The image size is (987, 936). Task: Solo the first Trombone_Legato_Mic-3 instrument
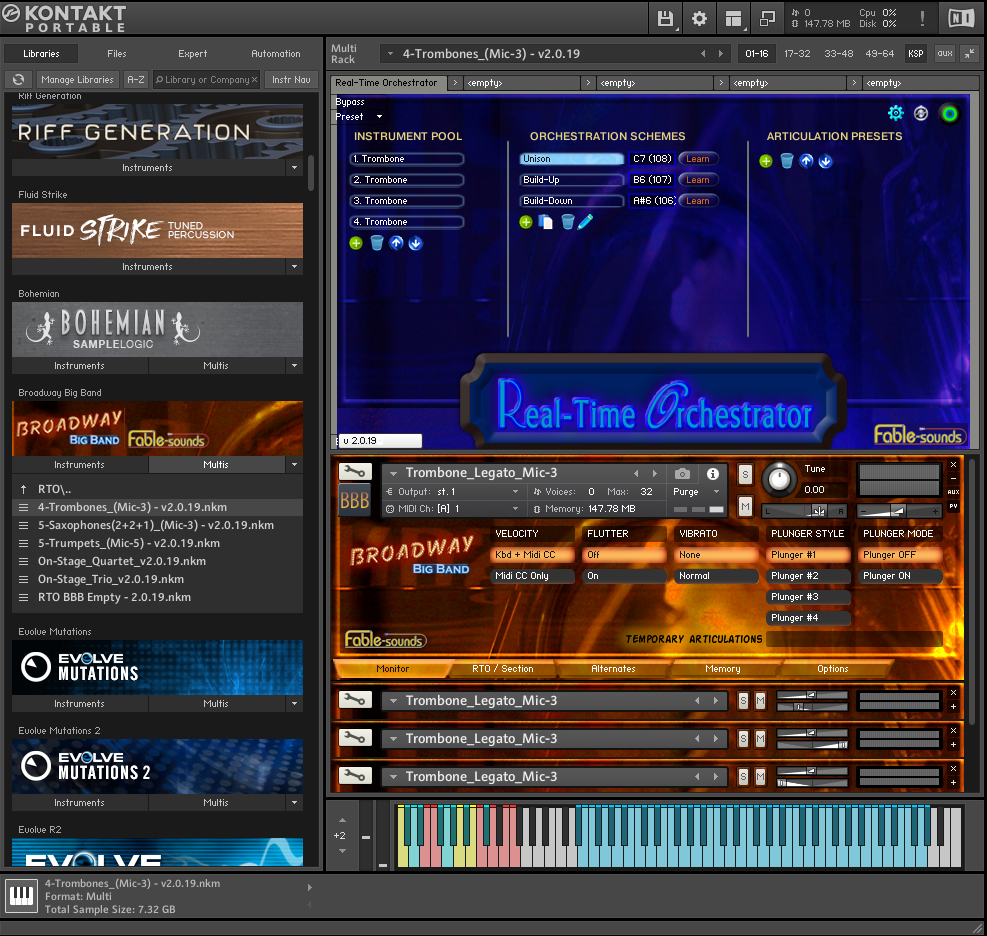tap(745, 474)
